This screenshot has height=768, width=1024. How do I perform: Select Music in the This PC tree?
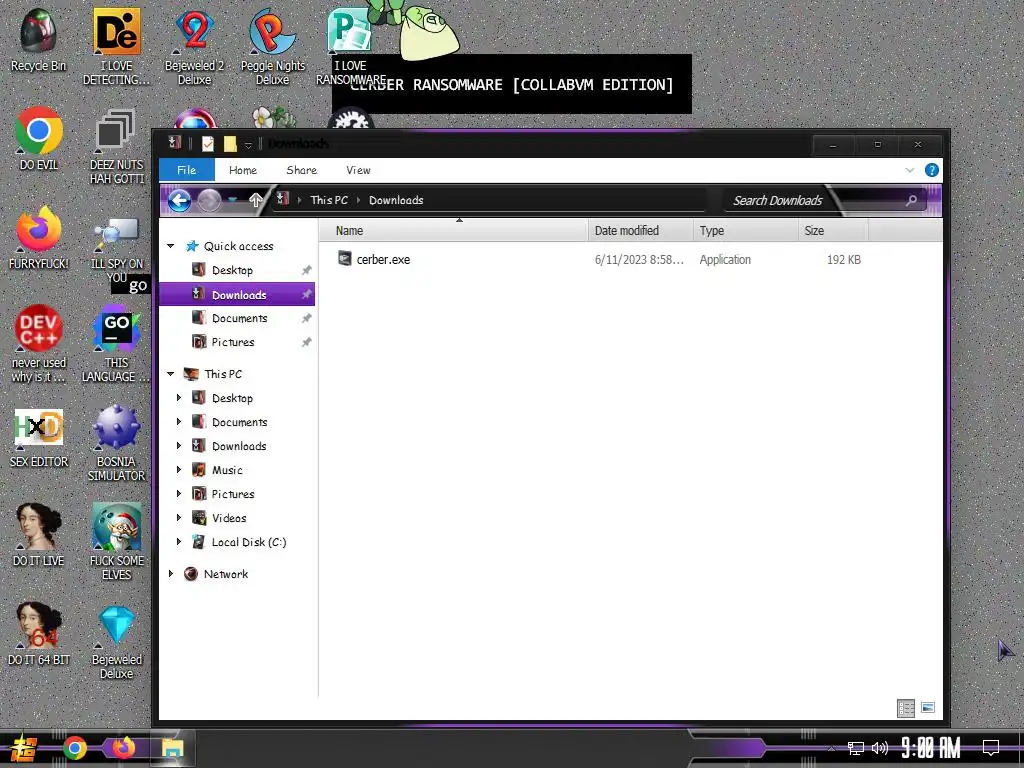[227, 470]
